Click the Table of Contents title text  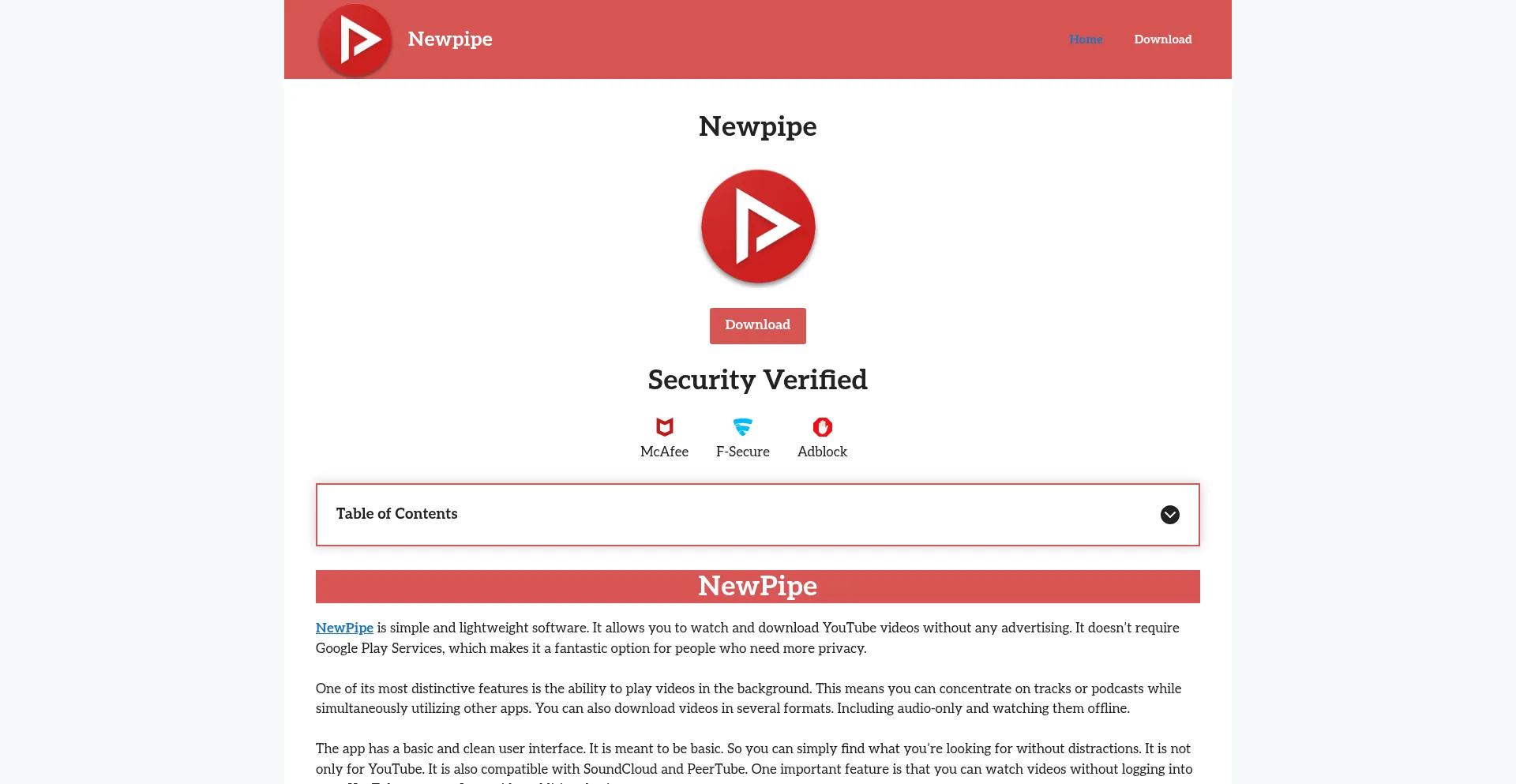click(396, 514)
